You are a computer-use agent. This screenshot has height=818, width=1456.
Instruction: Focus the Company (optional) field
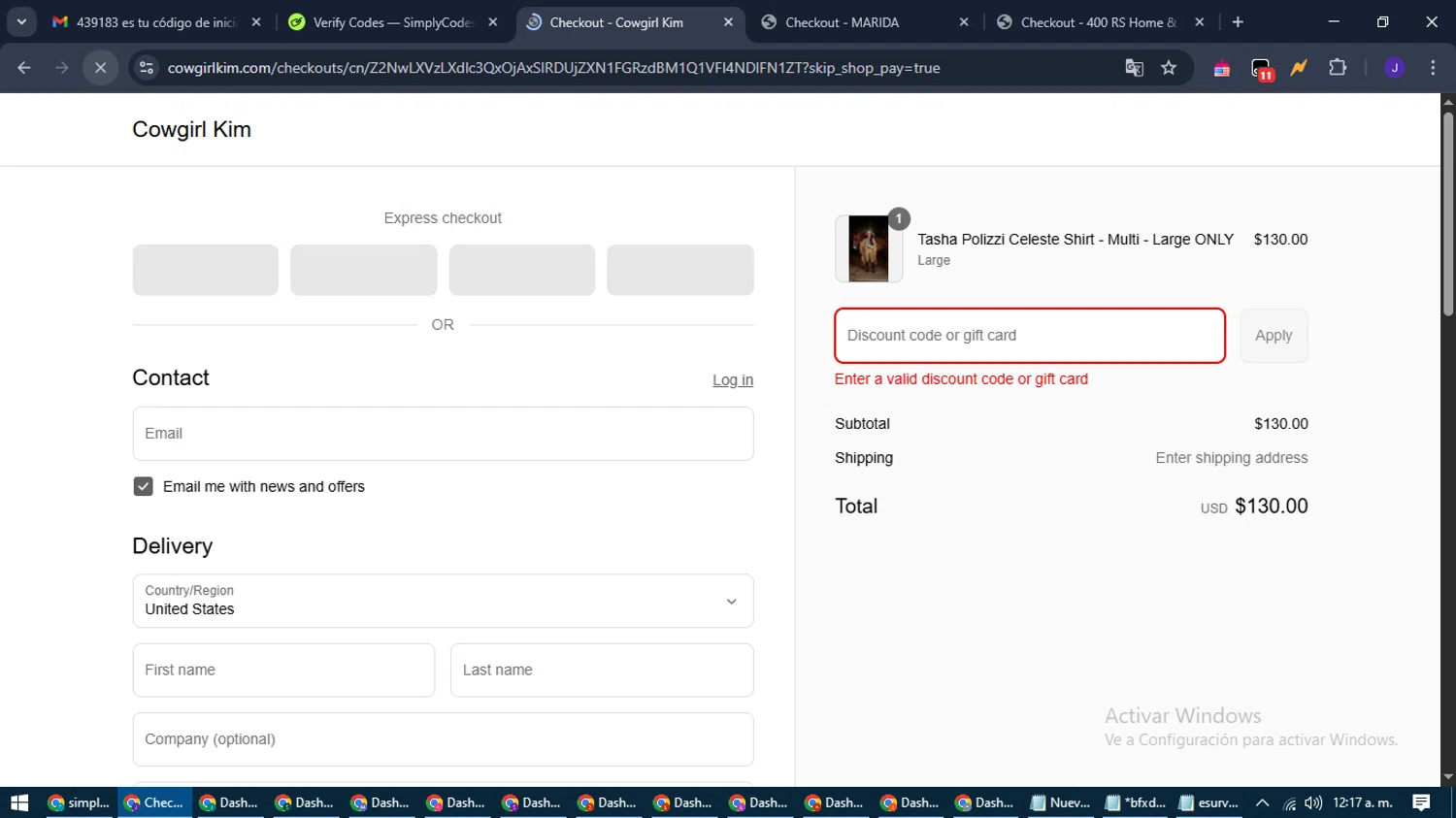pos(443,739)
